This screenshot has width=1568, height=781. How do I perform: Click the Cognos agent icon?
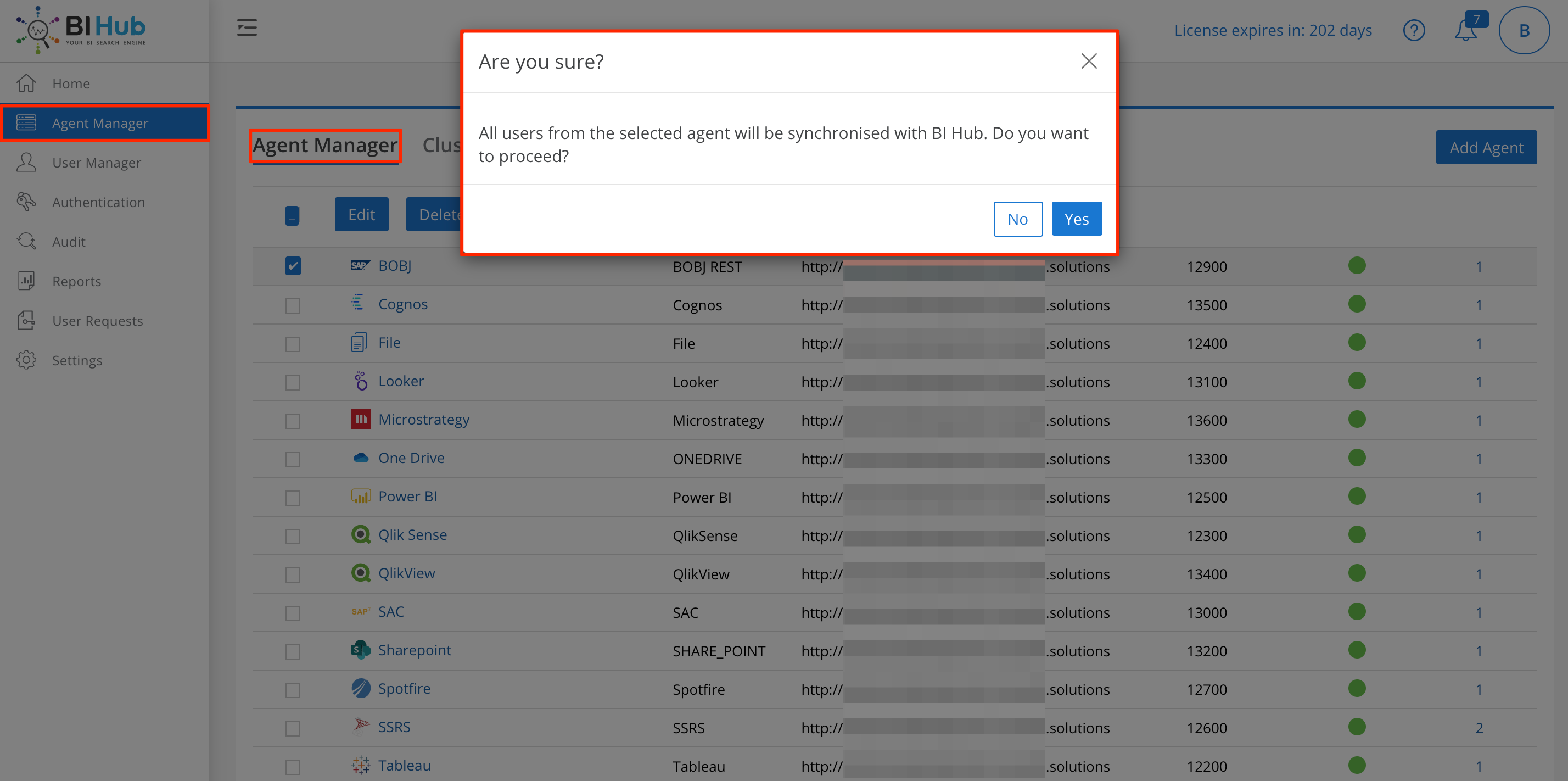(x=357, y=303)
